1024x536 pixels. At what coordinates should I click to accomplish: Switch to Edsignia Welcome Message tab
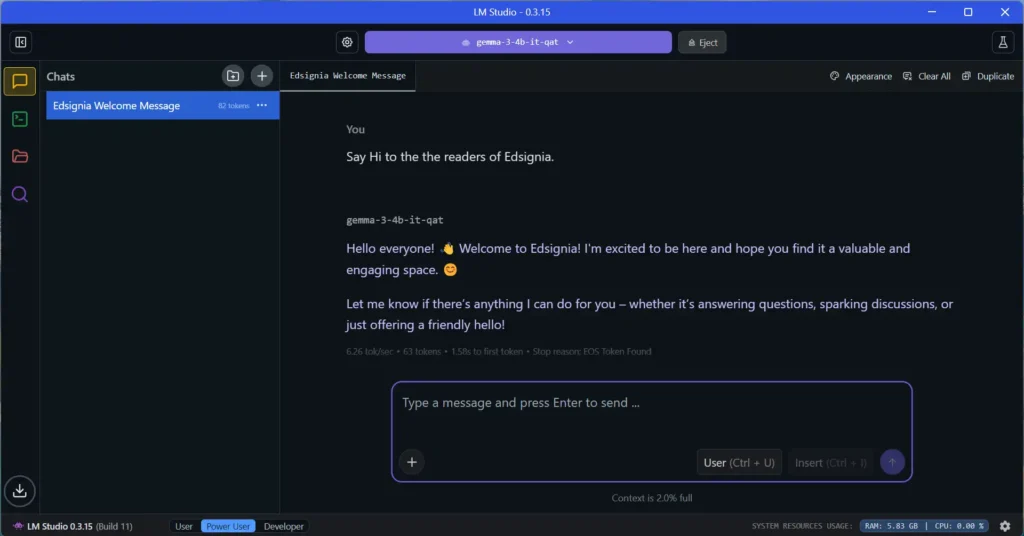point(347,76)
